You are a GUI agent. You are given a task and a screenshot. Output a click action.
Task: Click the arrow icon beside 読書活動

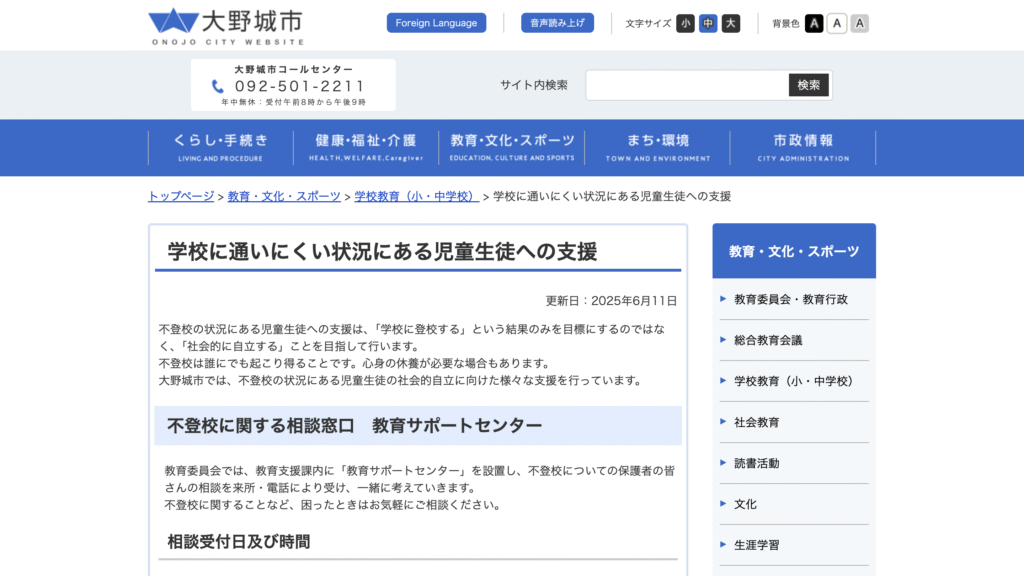pos(720,463)
